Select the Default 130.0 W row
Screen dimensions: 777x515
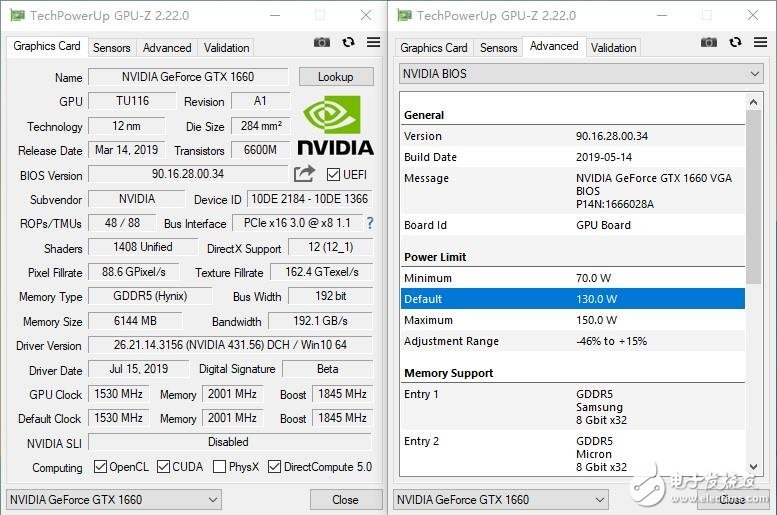click(x=572, y=299)
